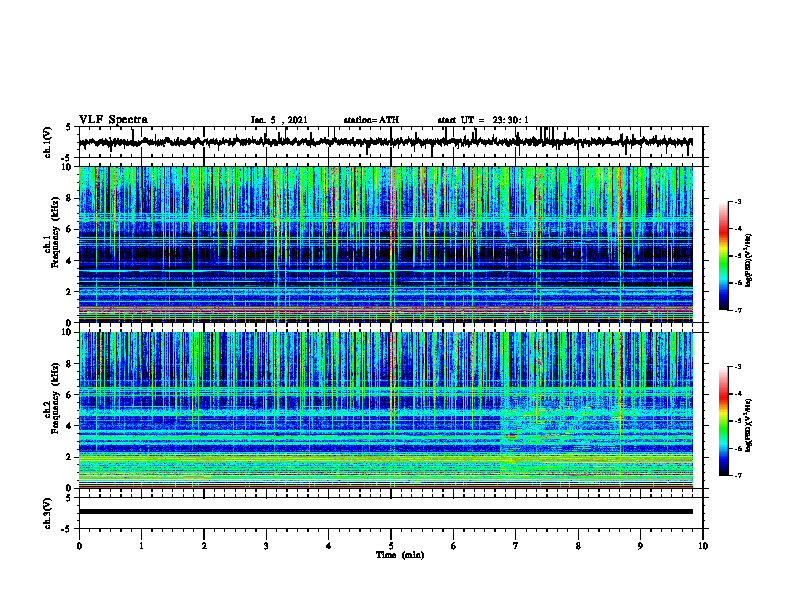
Task: Select the "Jan. 5, 2021" date label
Action: click(x=279, y=120)
